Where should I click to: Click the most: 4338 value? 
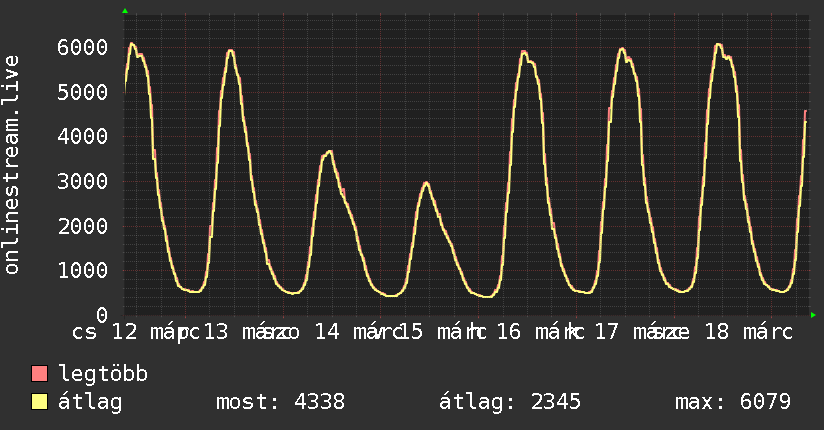coord(280,402)
